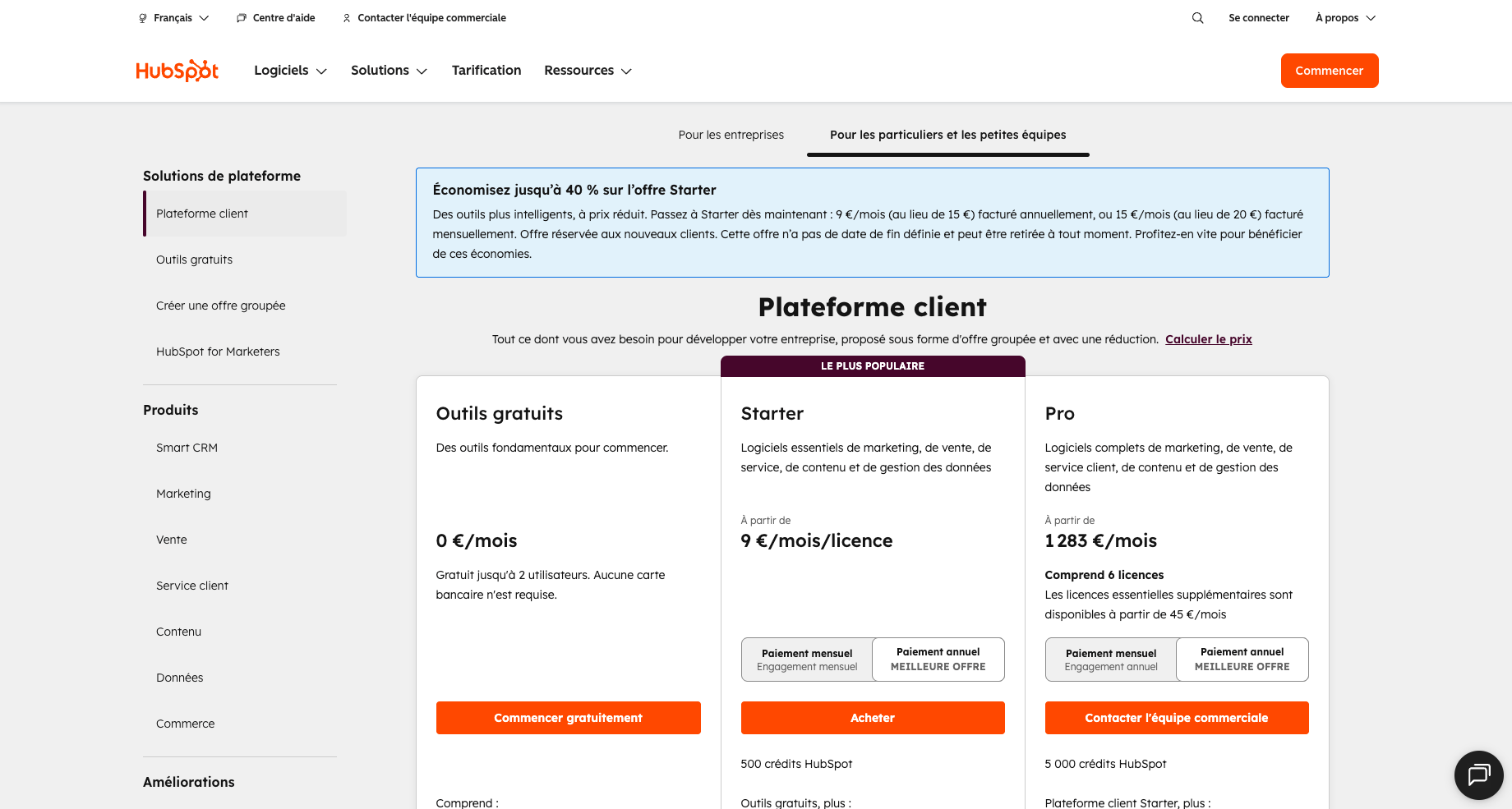Click the globe icon beside Français

(x=143, y=17)
